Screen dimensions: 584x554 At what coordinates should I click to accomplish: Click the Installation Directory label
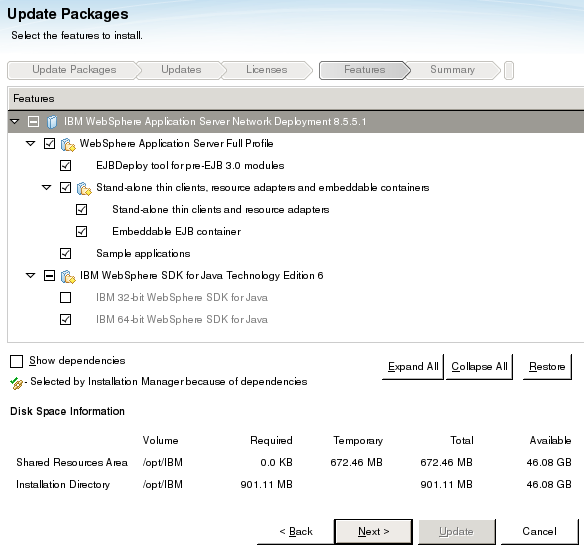coord(63,485)
